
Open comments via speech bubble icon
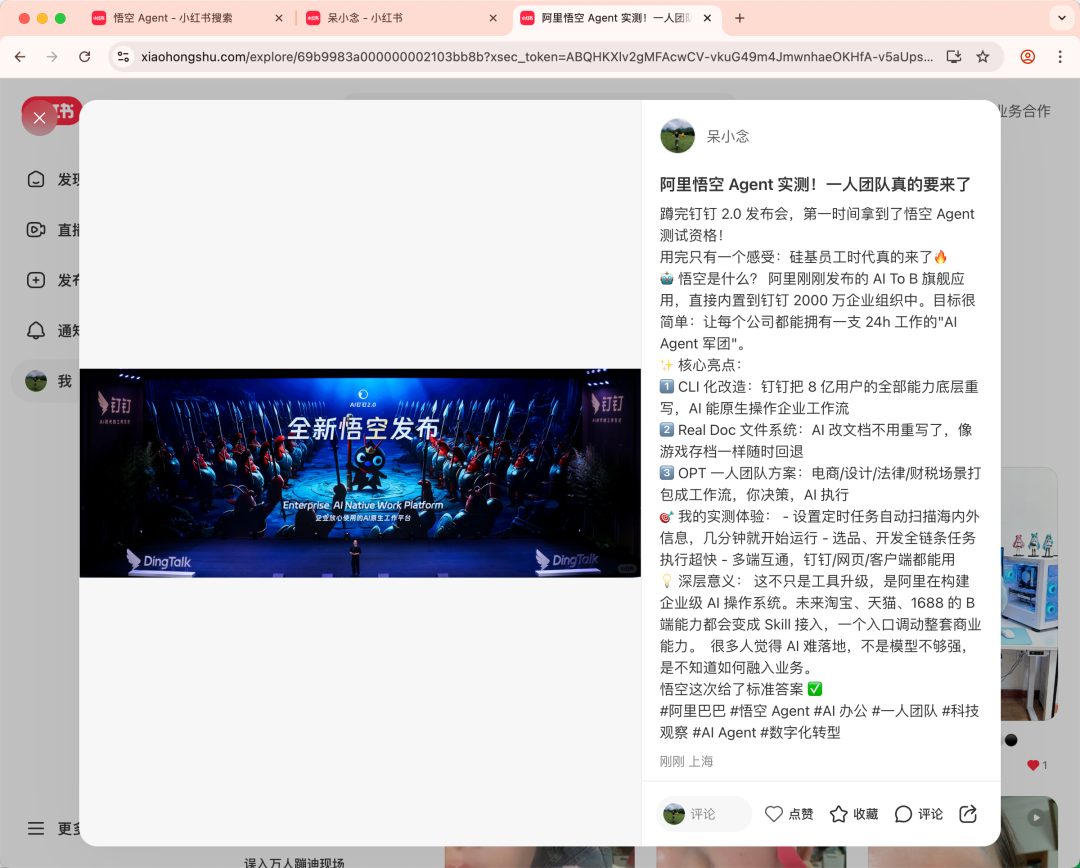[904, 814]
